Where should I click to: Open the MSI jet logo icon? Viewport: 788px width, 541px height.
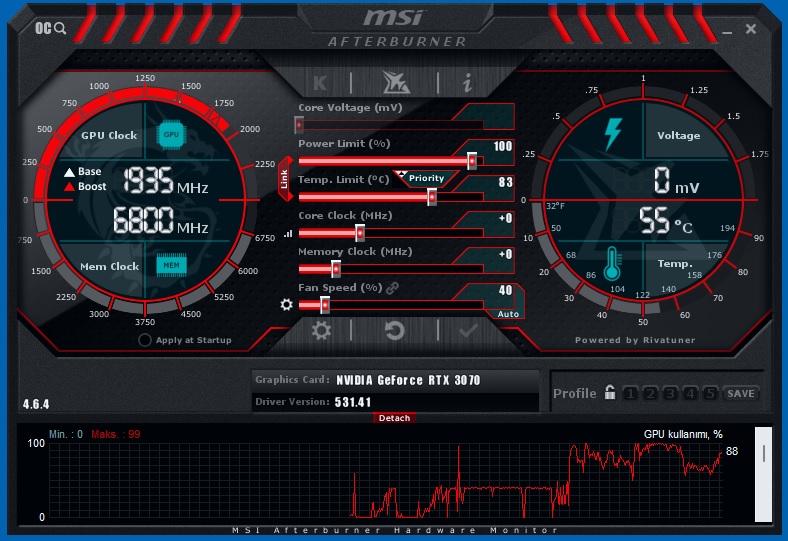[396, 82]
